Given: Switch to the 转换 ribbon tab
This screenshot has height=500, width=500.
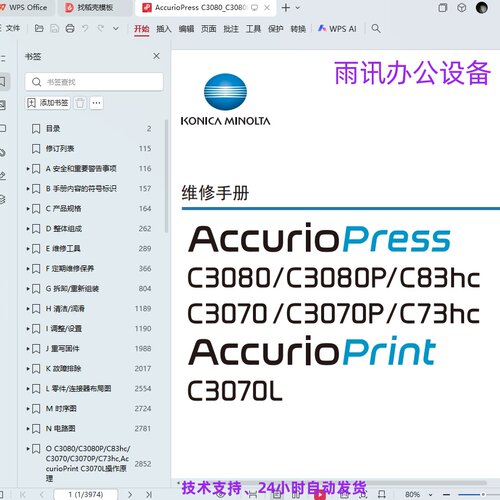Looking at the screenshot, I should coord(298,29).
